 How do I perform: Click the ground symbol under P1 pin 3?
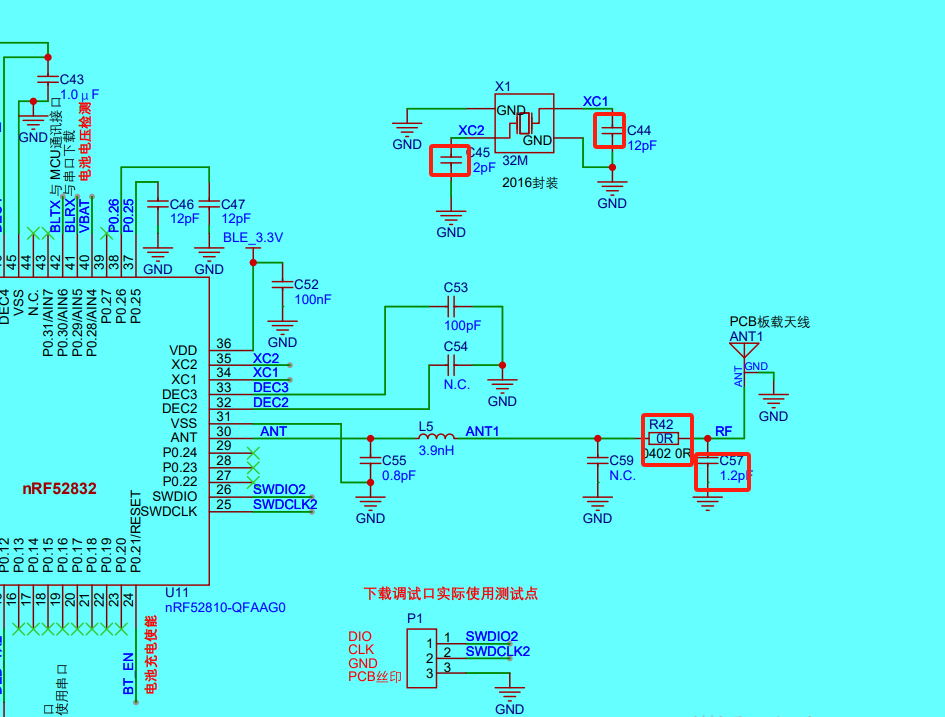coord(510,694)
